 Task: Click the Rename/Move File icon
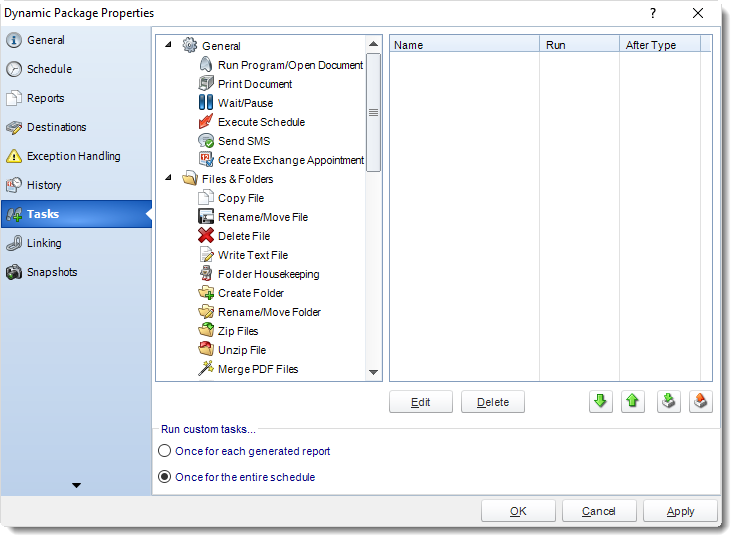point(206,217)
